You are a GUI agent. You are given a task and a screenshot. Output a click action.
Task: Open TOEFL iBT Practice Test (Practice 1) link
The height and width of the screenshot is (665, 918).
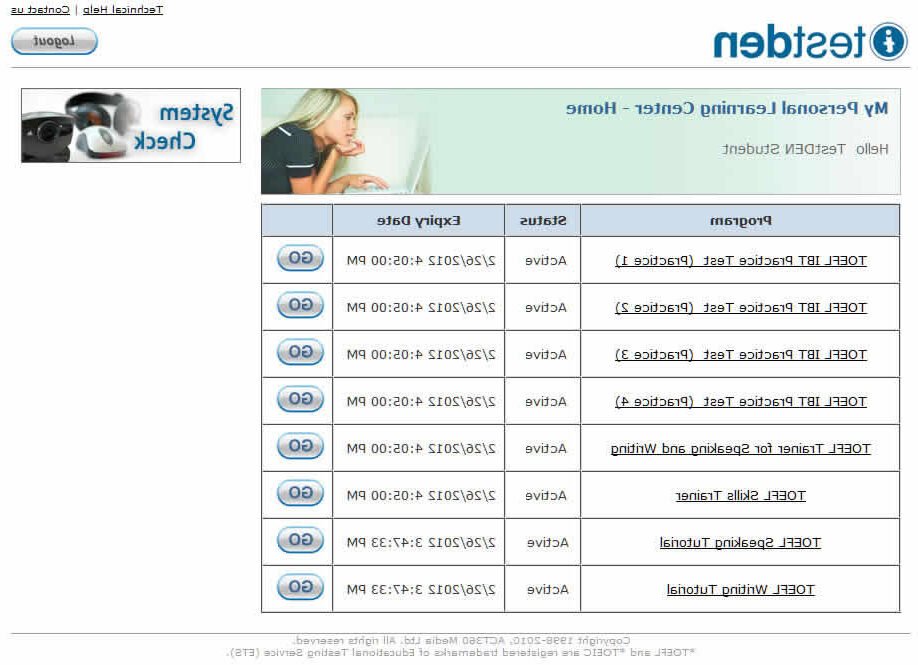point(740,260)
